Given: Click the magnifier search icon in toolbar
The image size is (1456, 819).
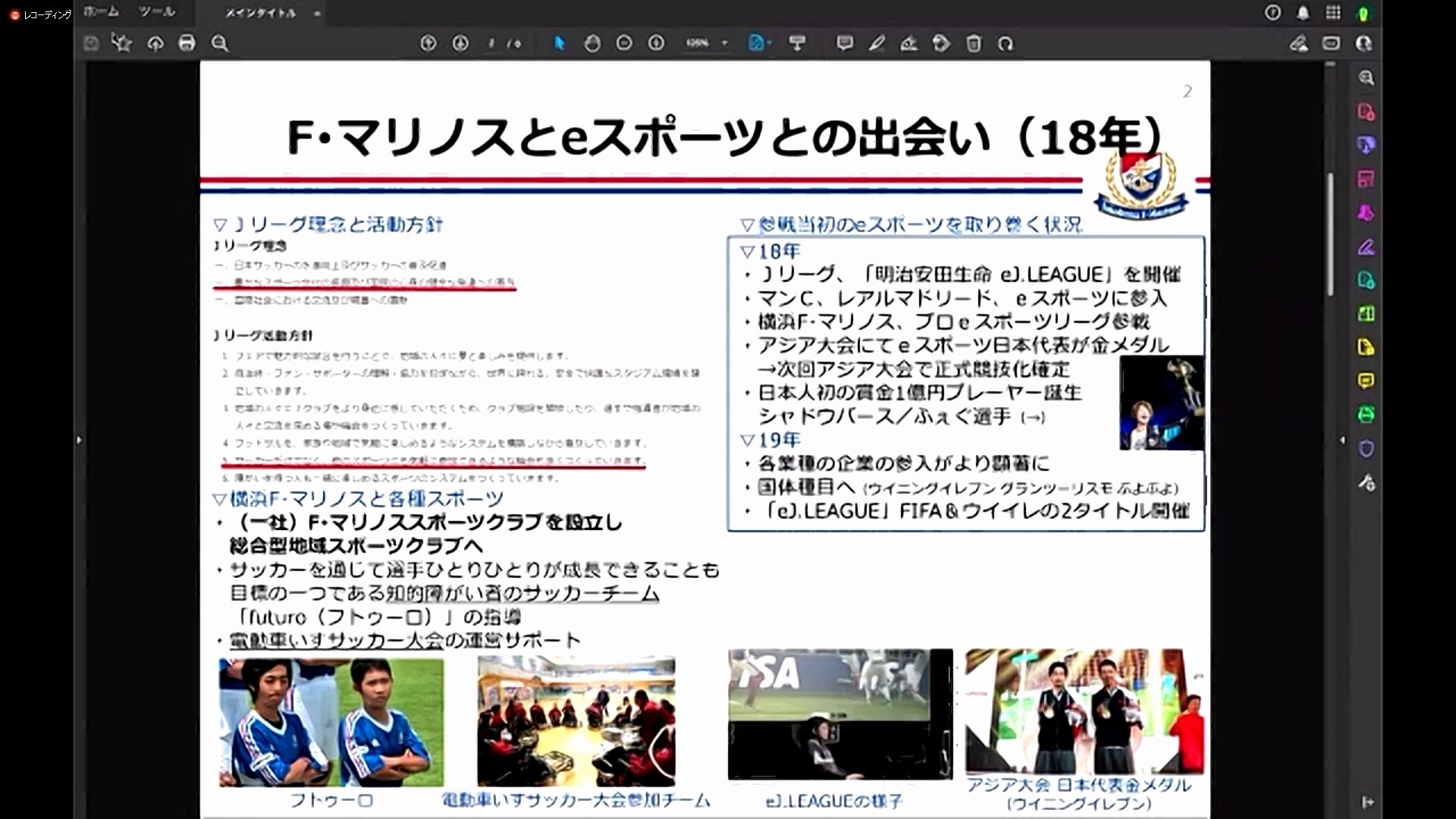Looking at the screenshot, I should 220,43.
